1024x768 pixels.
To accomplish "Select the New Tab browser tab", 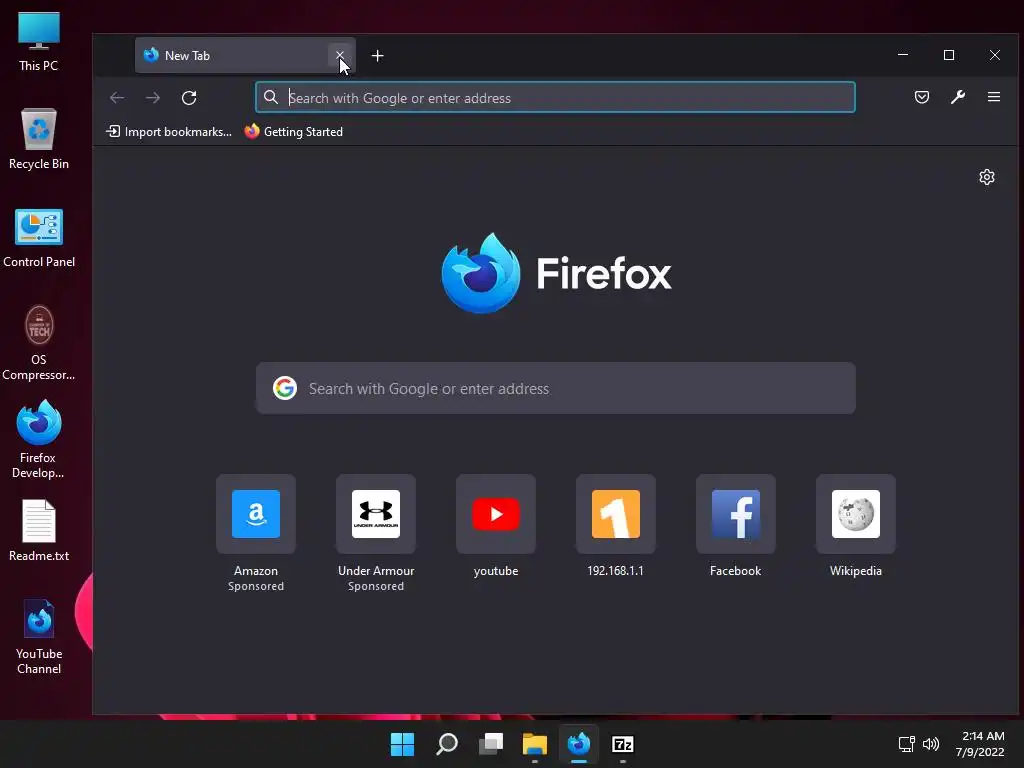I will (x=245, y=56).
